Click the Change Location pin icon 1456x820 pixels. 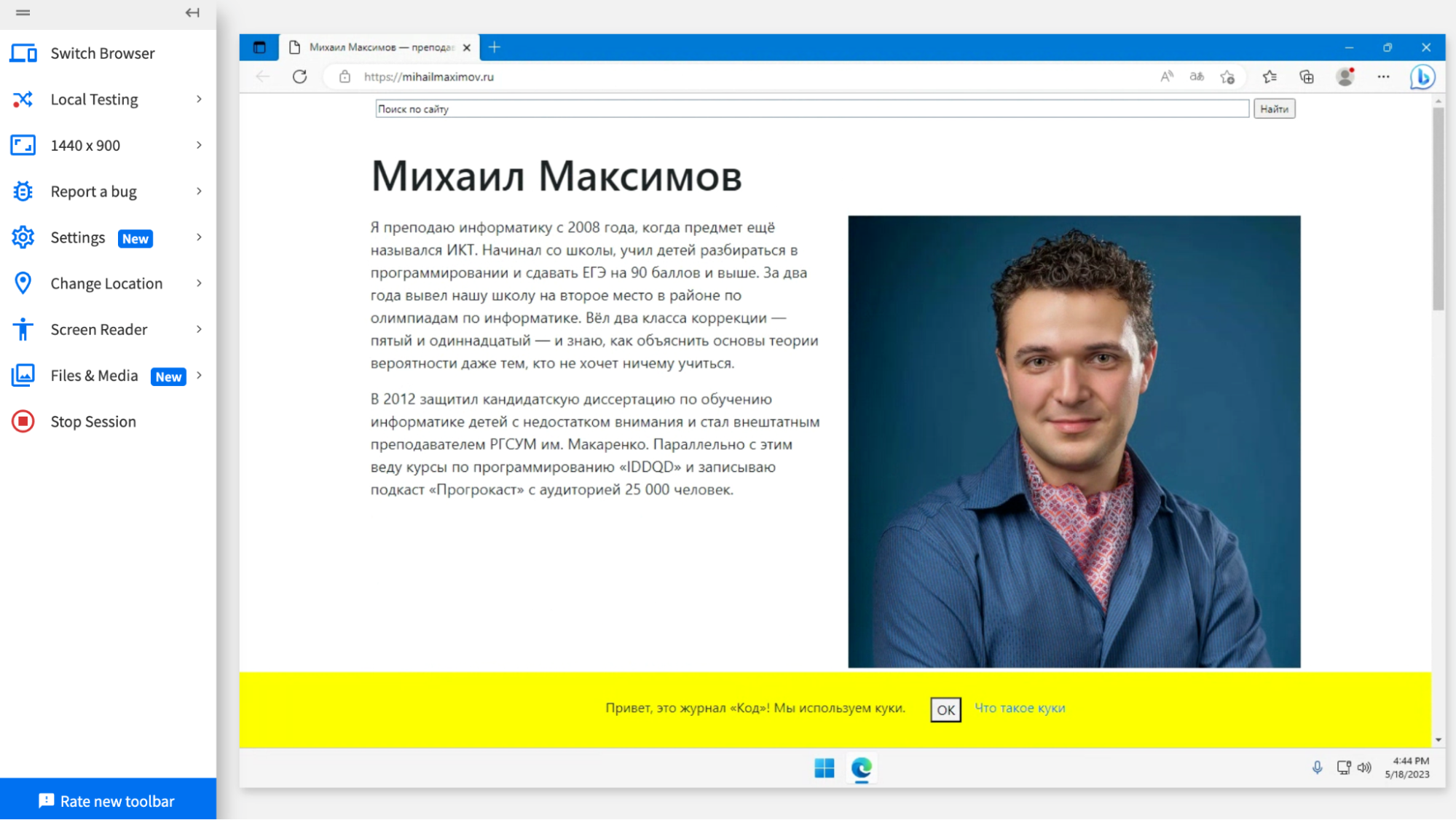(x=23, y=283)
